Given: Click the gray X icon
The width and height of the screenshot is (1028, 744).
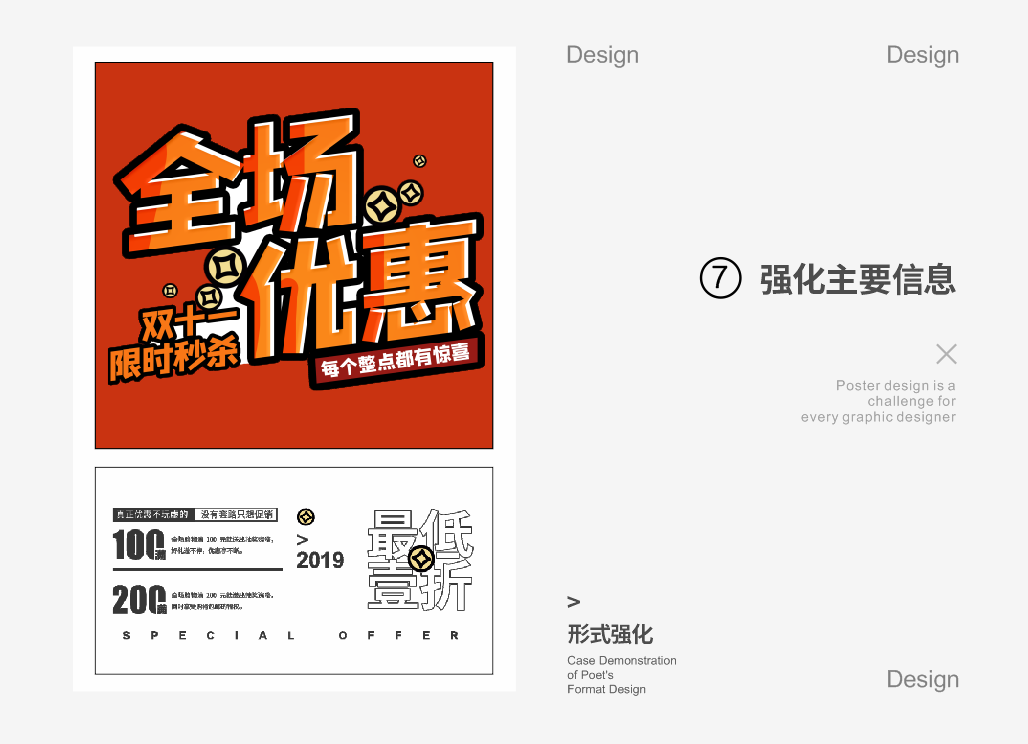Looking at the screenshot, I should coord(946,353).
